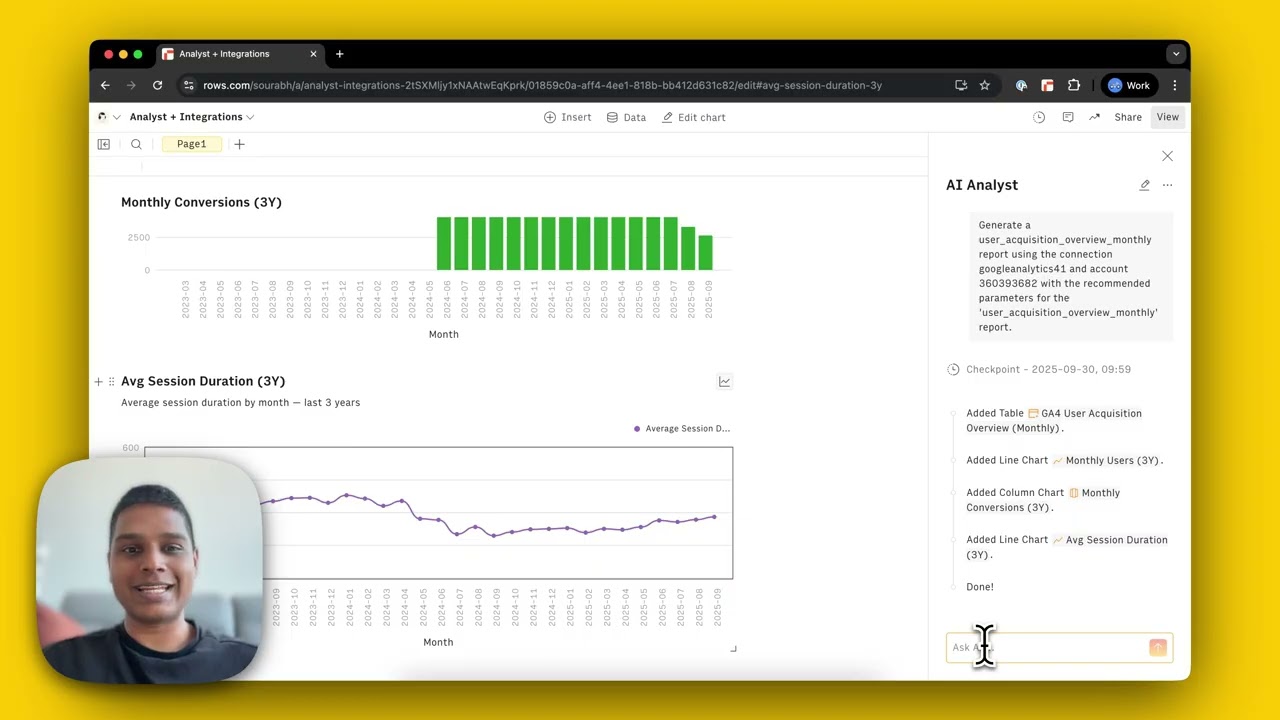1280x720 pixels.
Task: Click Edit chart in the toolbar
Action: tap(694, 117)
